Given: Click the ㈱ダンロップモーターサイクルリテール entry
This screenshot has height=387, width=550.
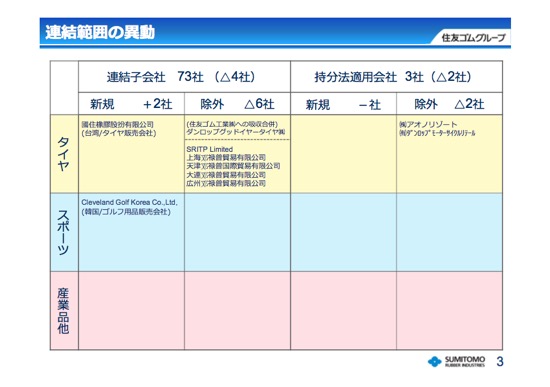Looking at the screenshot, I should pyautogui.click(x=437, y=133).
